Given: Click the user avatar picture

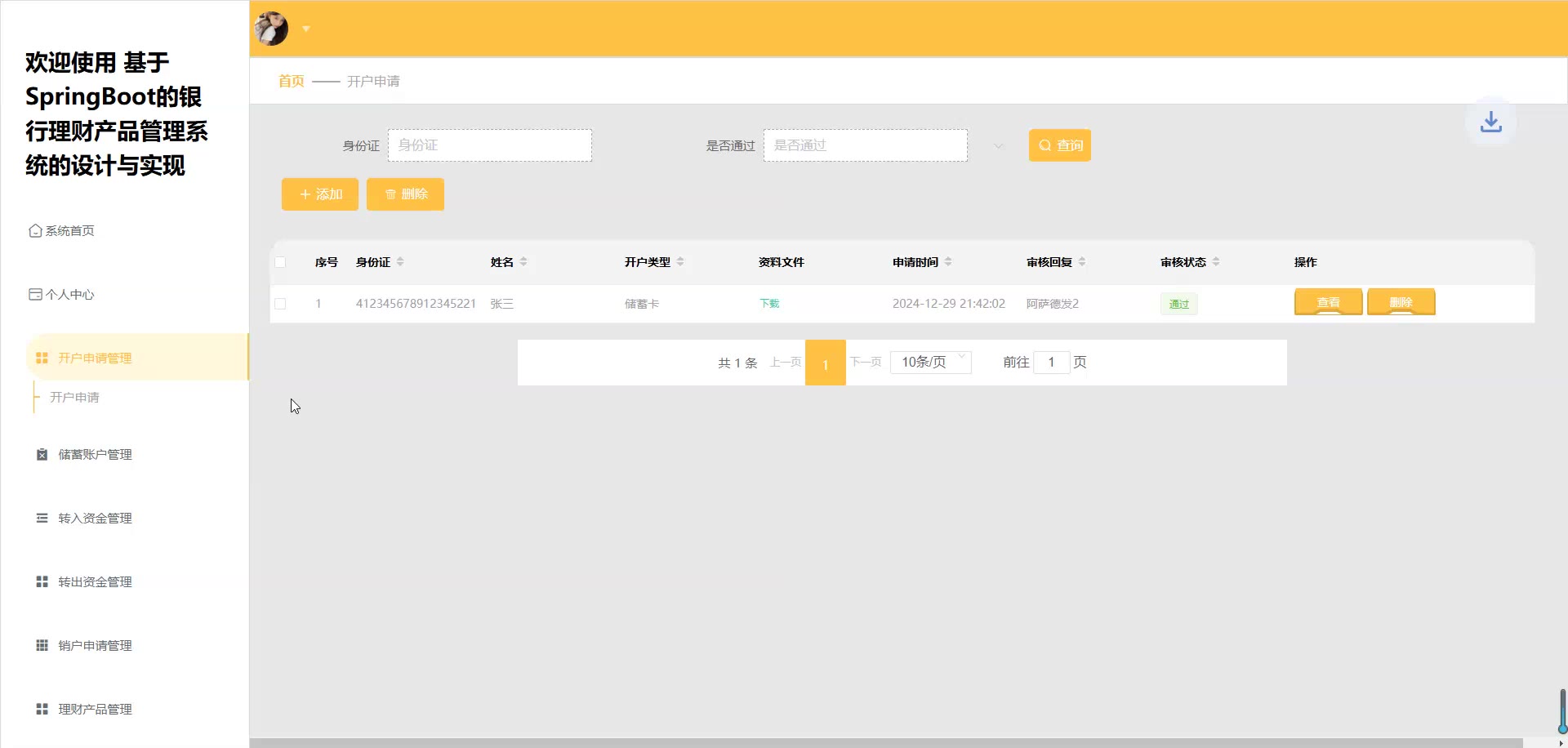Looking at the screenshot, I should point(271,29).
